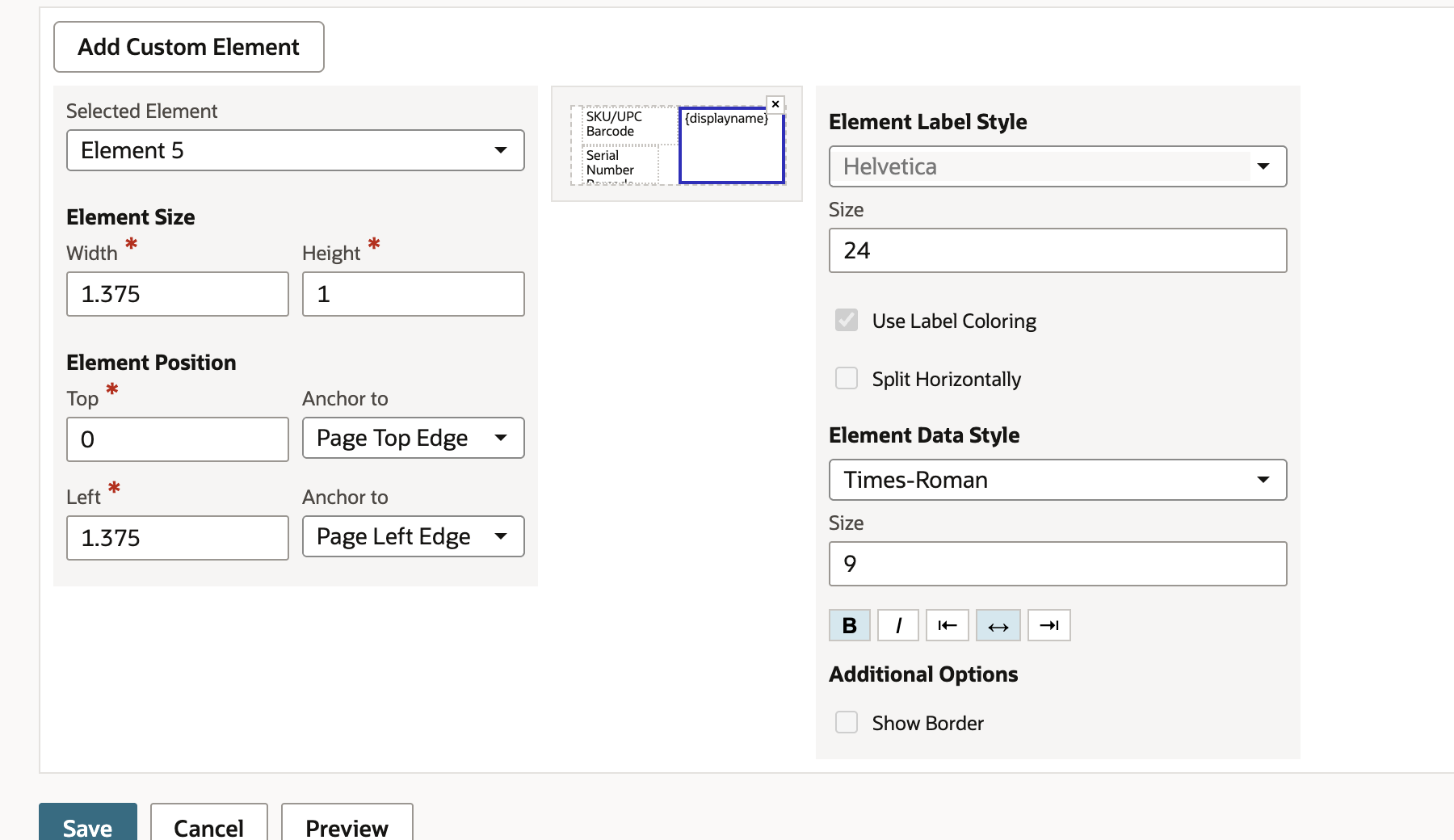Viewport: 1454px width, 840px height.
Task: Open the Times-Roman font dropdown
Action: coord(1058,480)
